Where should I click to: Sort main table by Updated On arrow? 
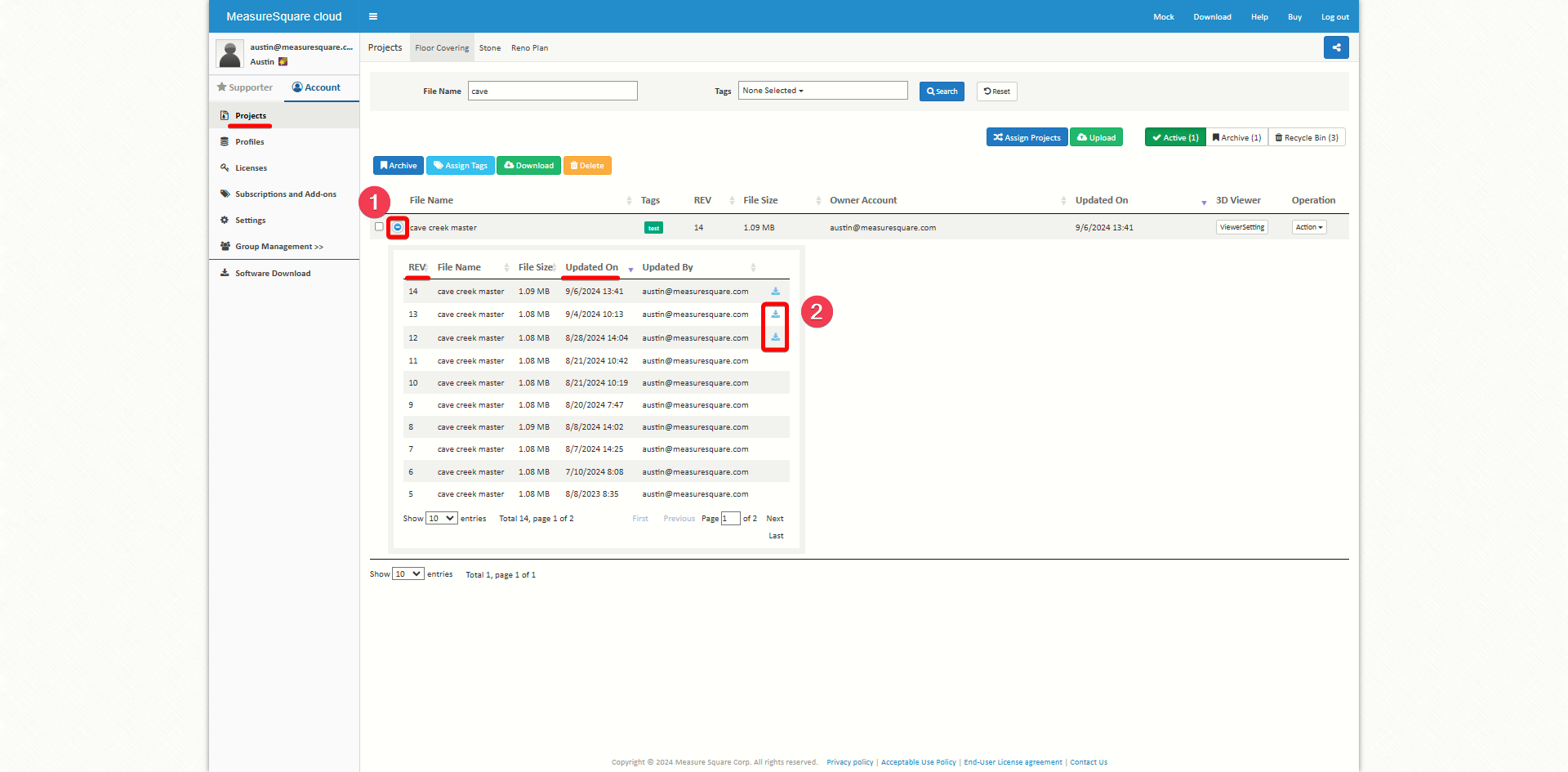(x=1204, y=202)
